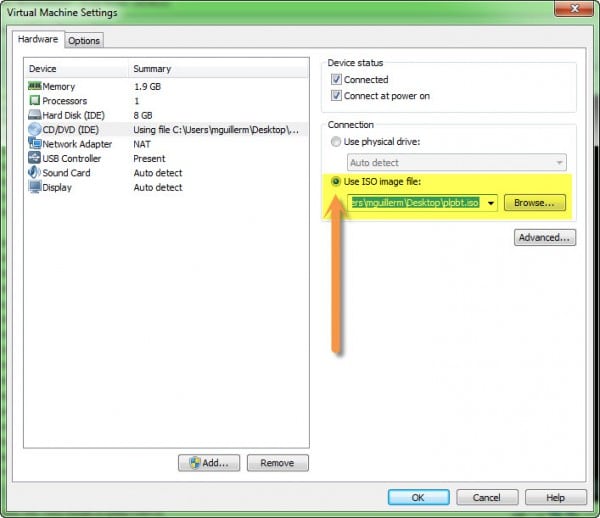Select the Memory device icon
Screen dimensions: 600x518
pos(34,87)
